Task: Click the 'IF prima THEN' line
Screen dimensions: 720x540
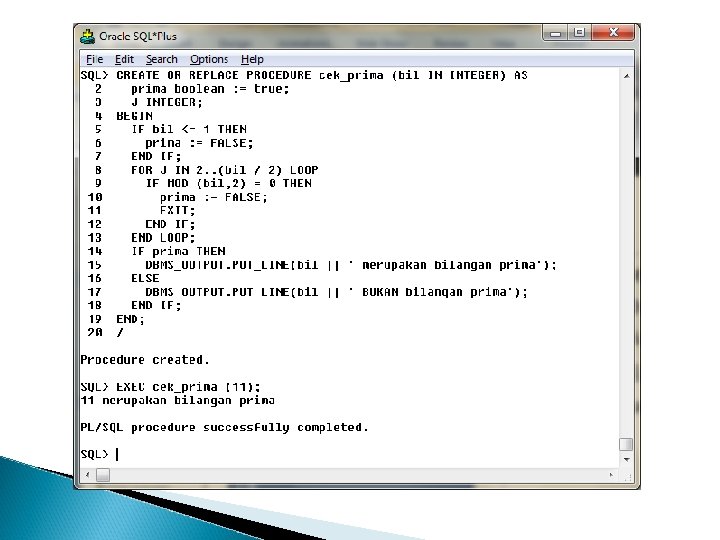Action: point(178,251)
